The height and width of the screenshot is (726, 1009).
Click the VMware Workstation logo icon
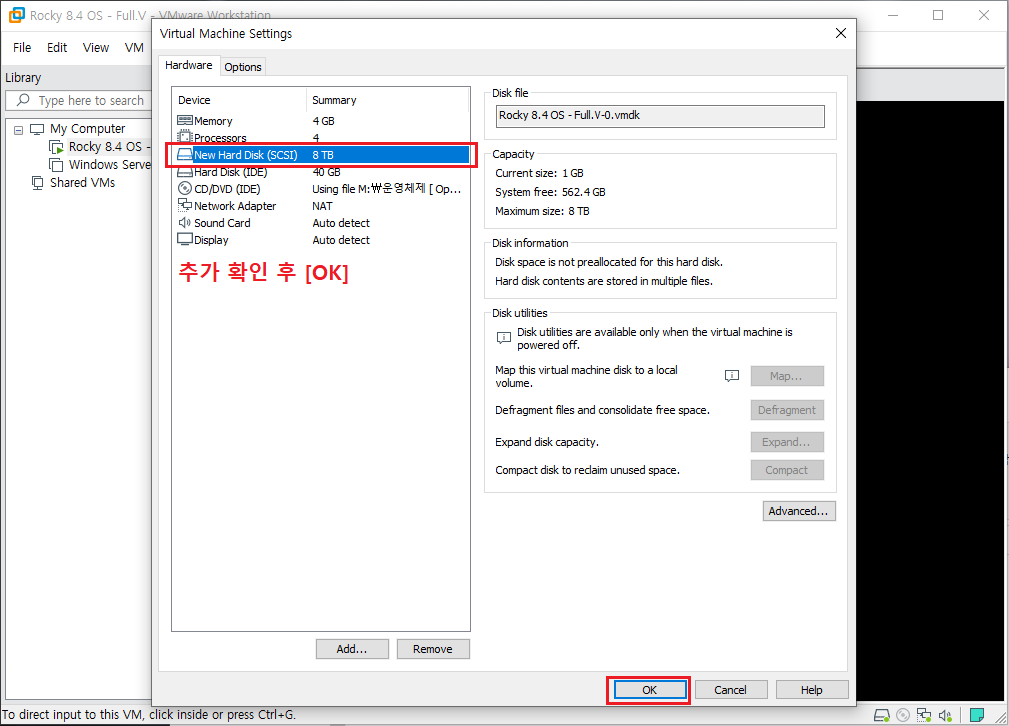click(16, 15)
